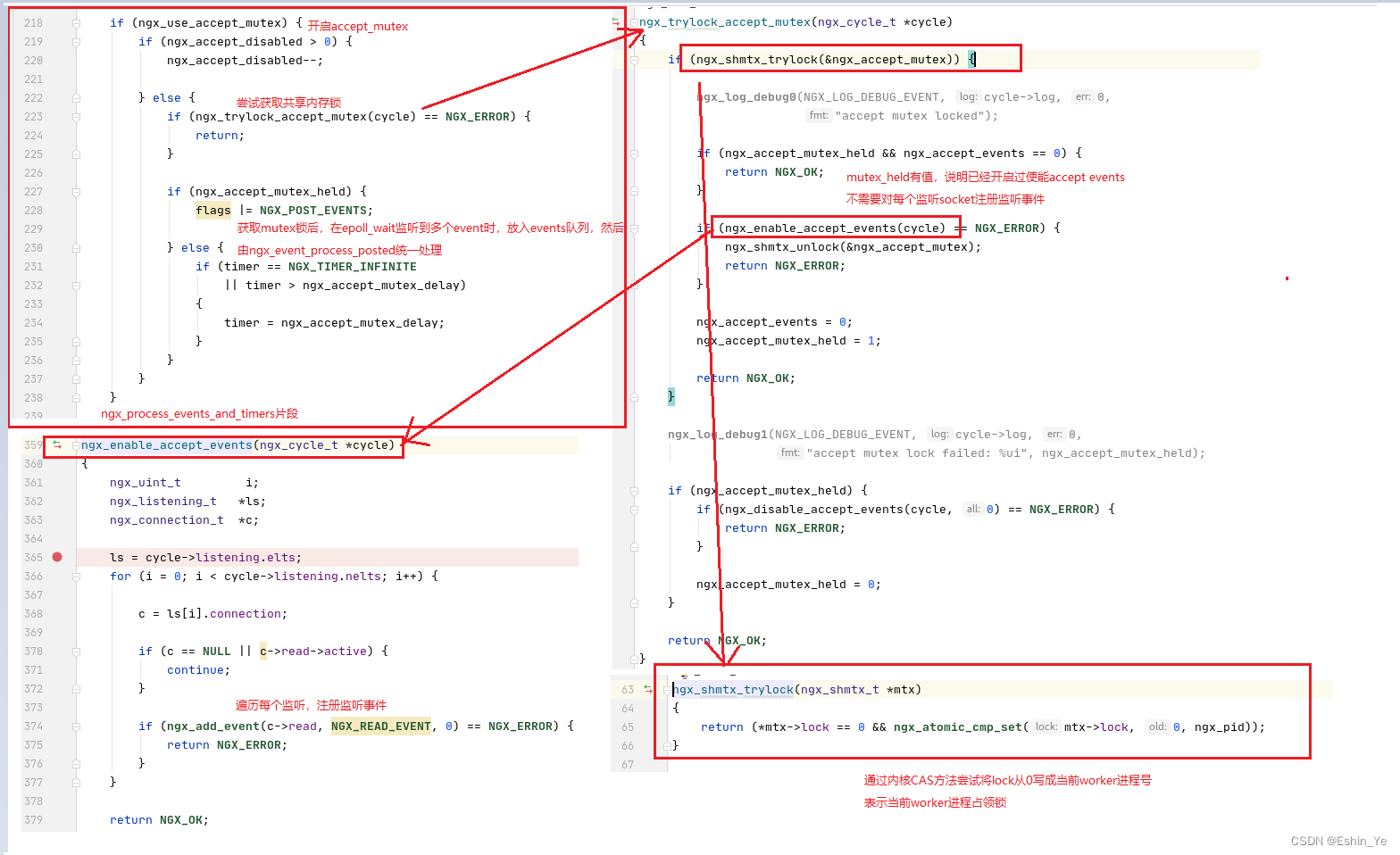Click 'ngx_uint_t' type on line 361
The image size is (1400, 855).
(x=145, y=483)
